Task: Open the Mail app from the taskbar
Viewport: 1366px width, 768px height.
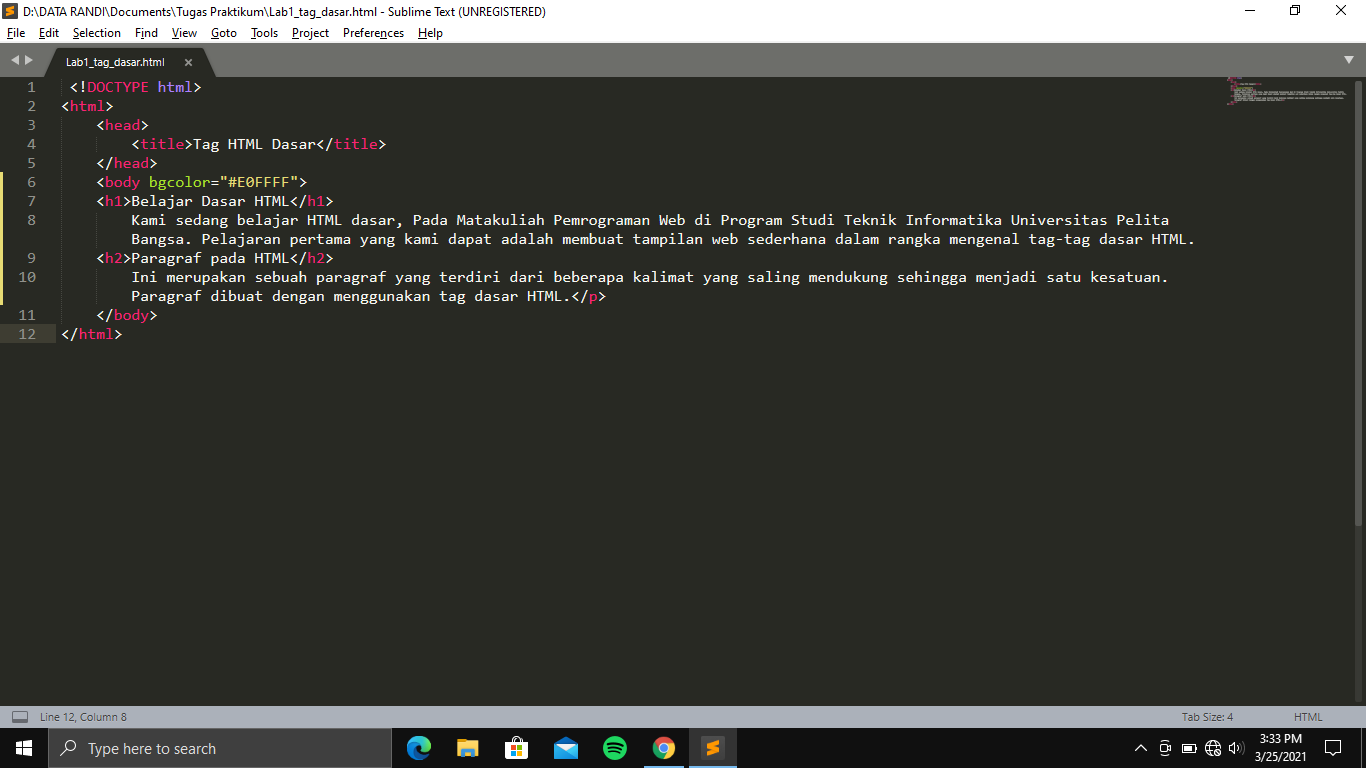Action: pos(566,747)
